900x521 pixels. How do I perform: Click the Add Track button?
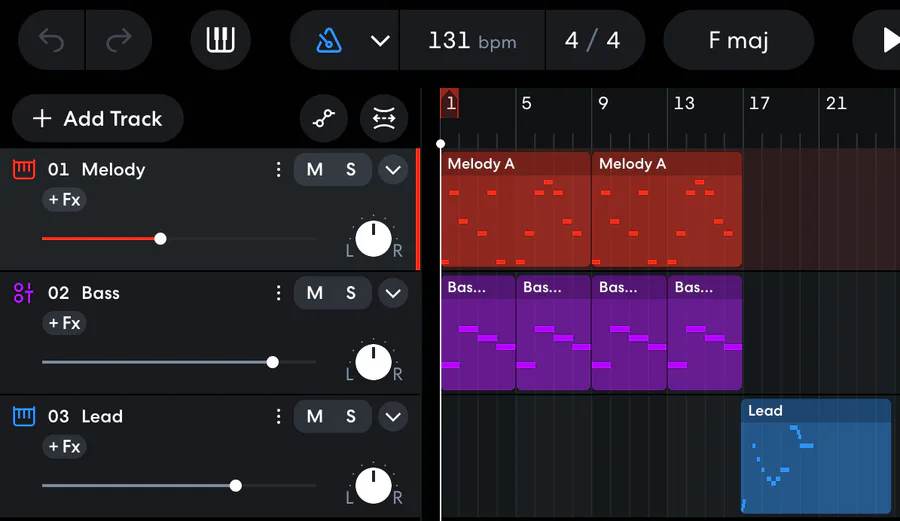[98, 119]
